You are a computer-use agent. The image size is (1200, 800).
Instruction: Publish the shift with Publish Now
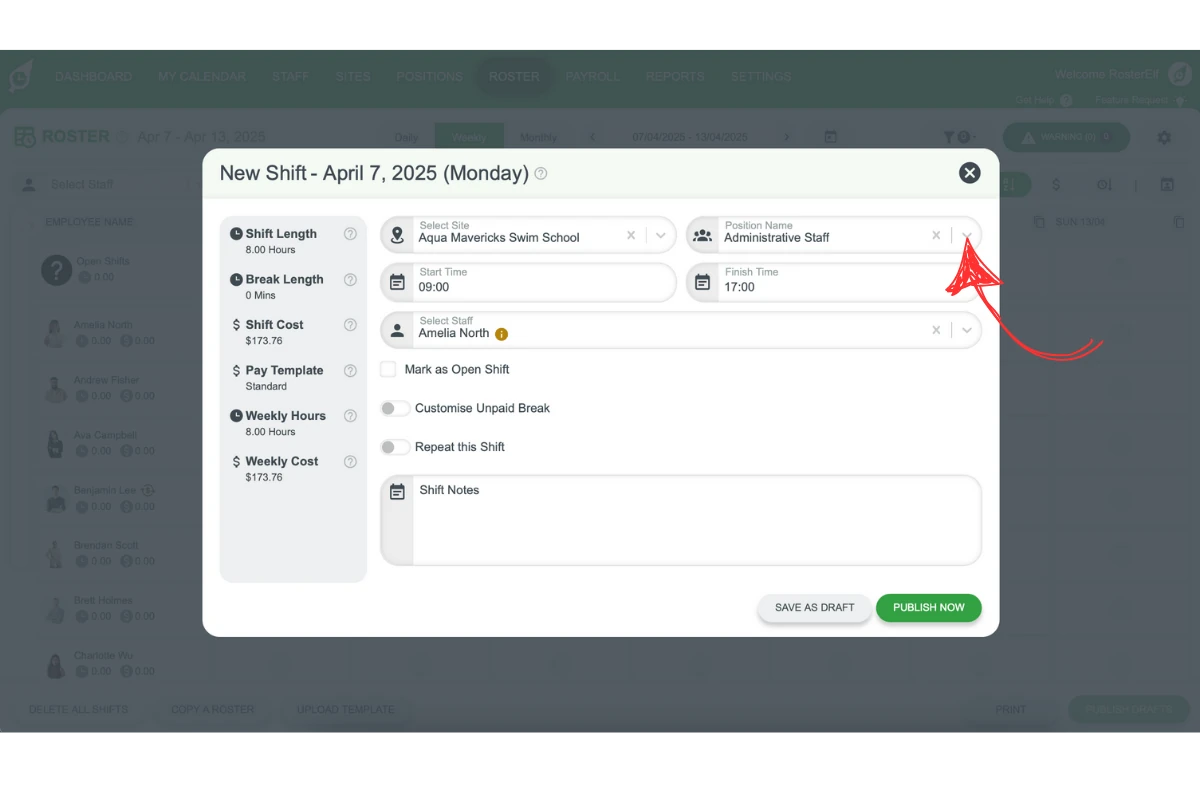click(929, 608)
